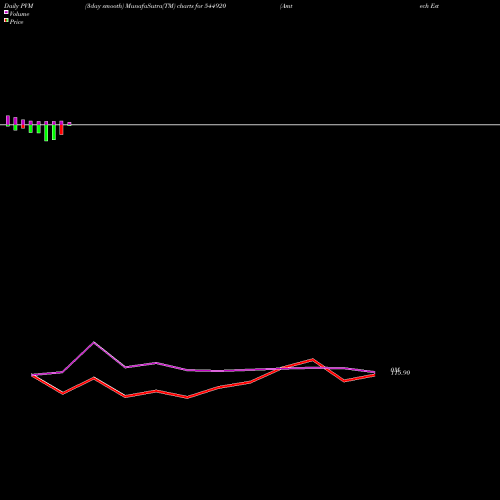Click the peak of the magenta volume line
Viewport: 500px width, 500px height.
94,342
